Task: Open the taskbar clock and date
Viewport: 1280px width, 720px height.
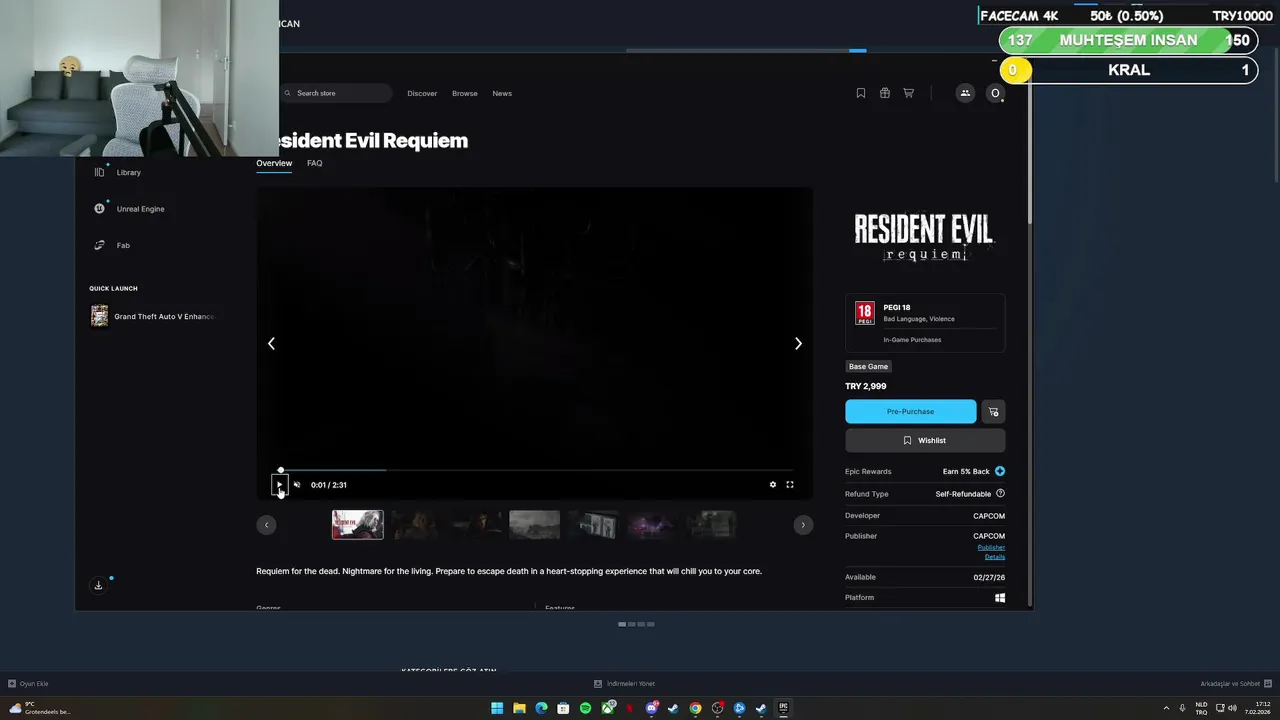Action: (x=1258, y=708)
